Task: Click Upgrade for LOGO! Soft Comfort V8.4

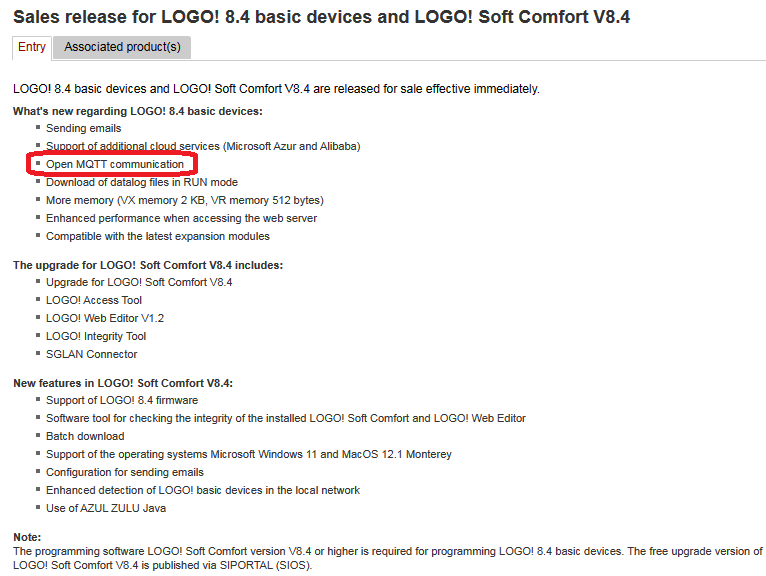Action: (139, 282)
